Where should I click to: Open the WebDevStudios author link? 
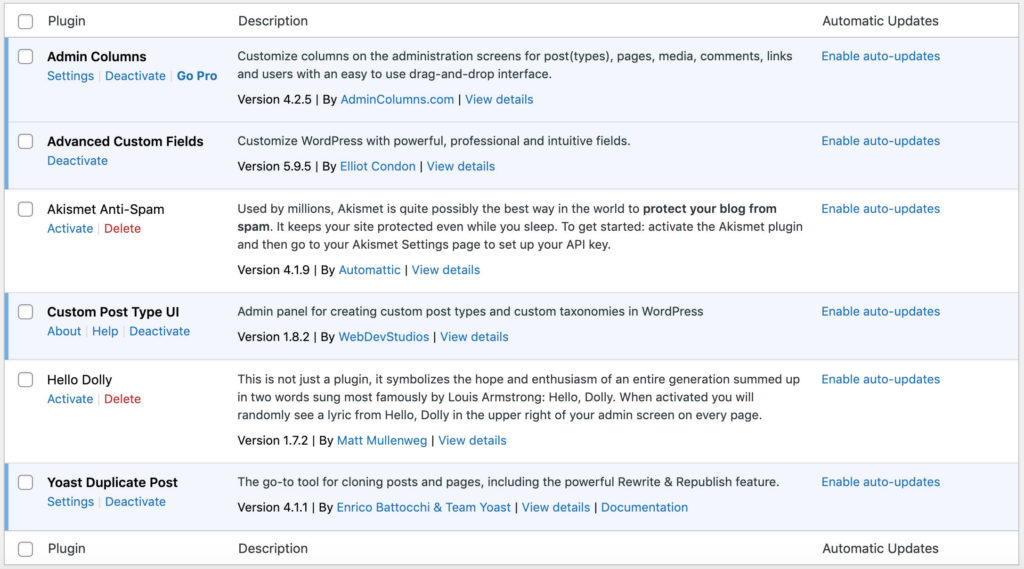pyautogui.click(x=383, y=337)
